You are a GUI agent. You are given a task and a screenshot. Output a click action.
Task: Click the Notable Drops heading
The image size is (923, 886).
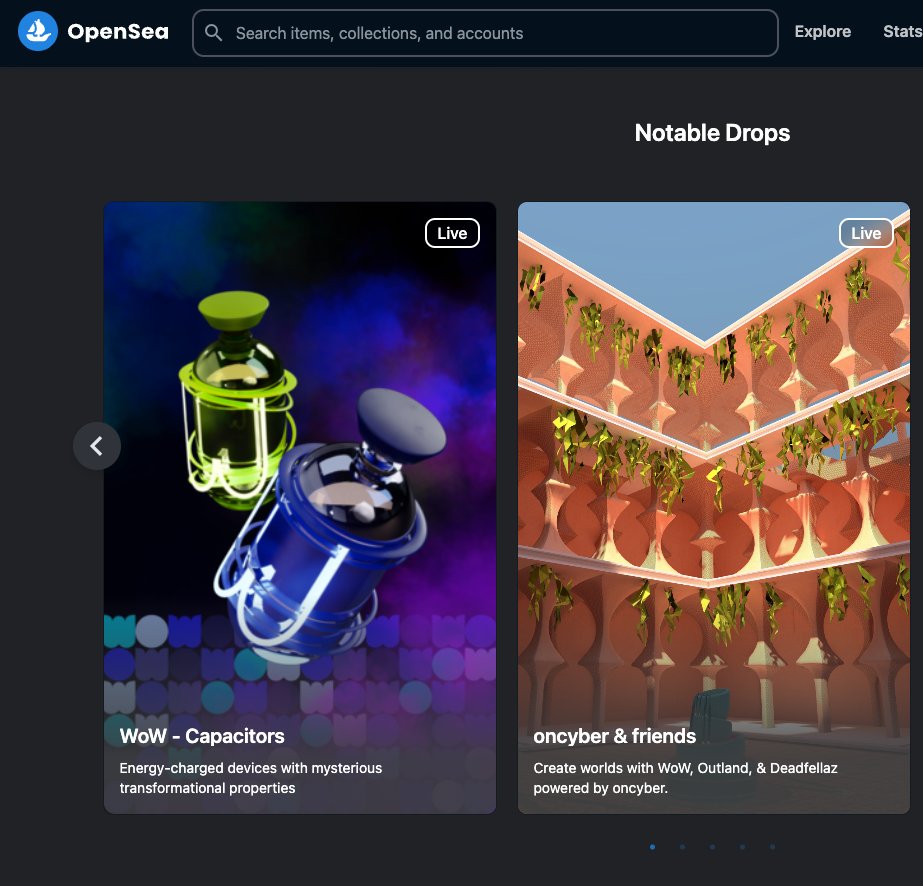click(712, 133)
